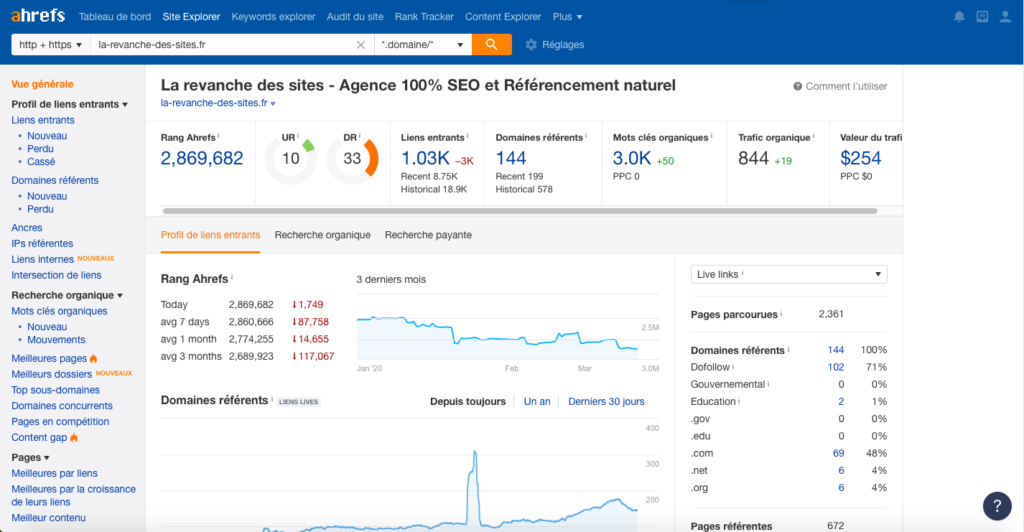This screenshot has width=1024, height=532.
Task: Open Pages en compétition in sidebar
Action: [60, 422]
